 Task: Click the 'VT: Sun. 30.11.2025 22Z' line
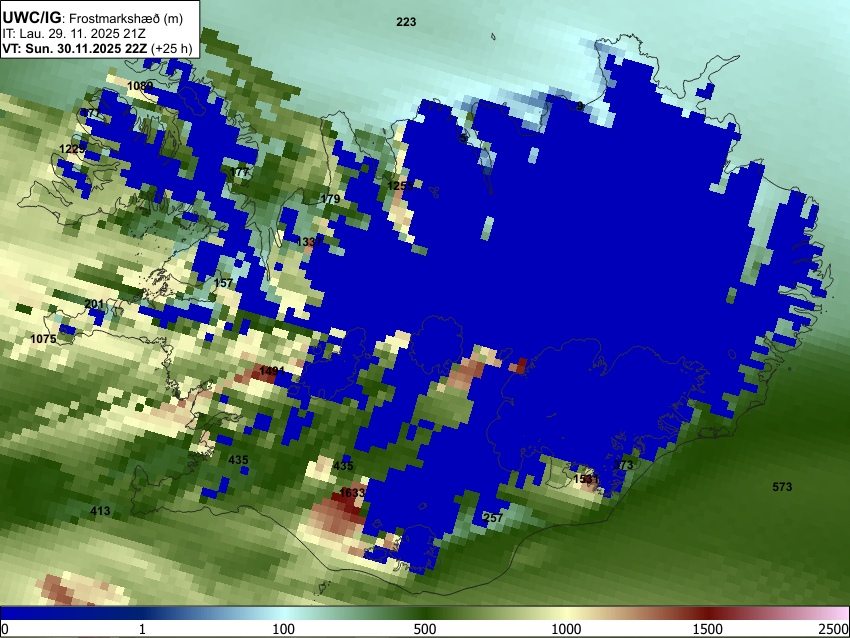point(74,48)
